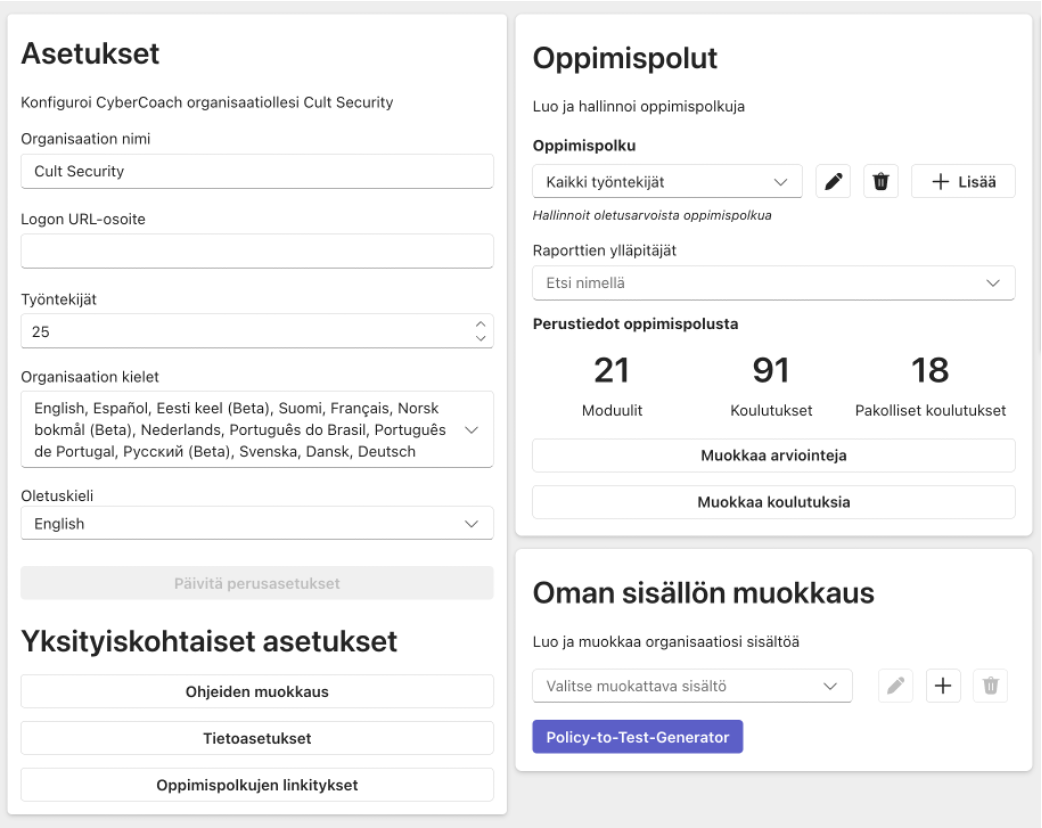Focus the empty Logon URL-osoite field
The image size is (1042, 828).
click(x=257, y=251)
